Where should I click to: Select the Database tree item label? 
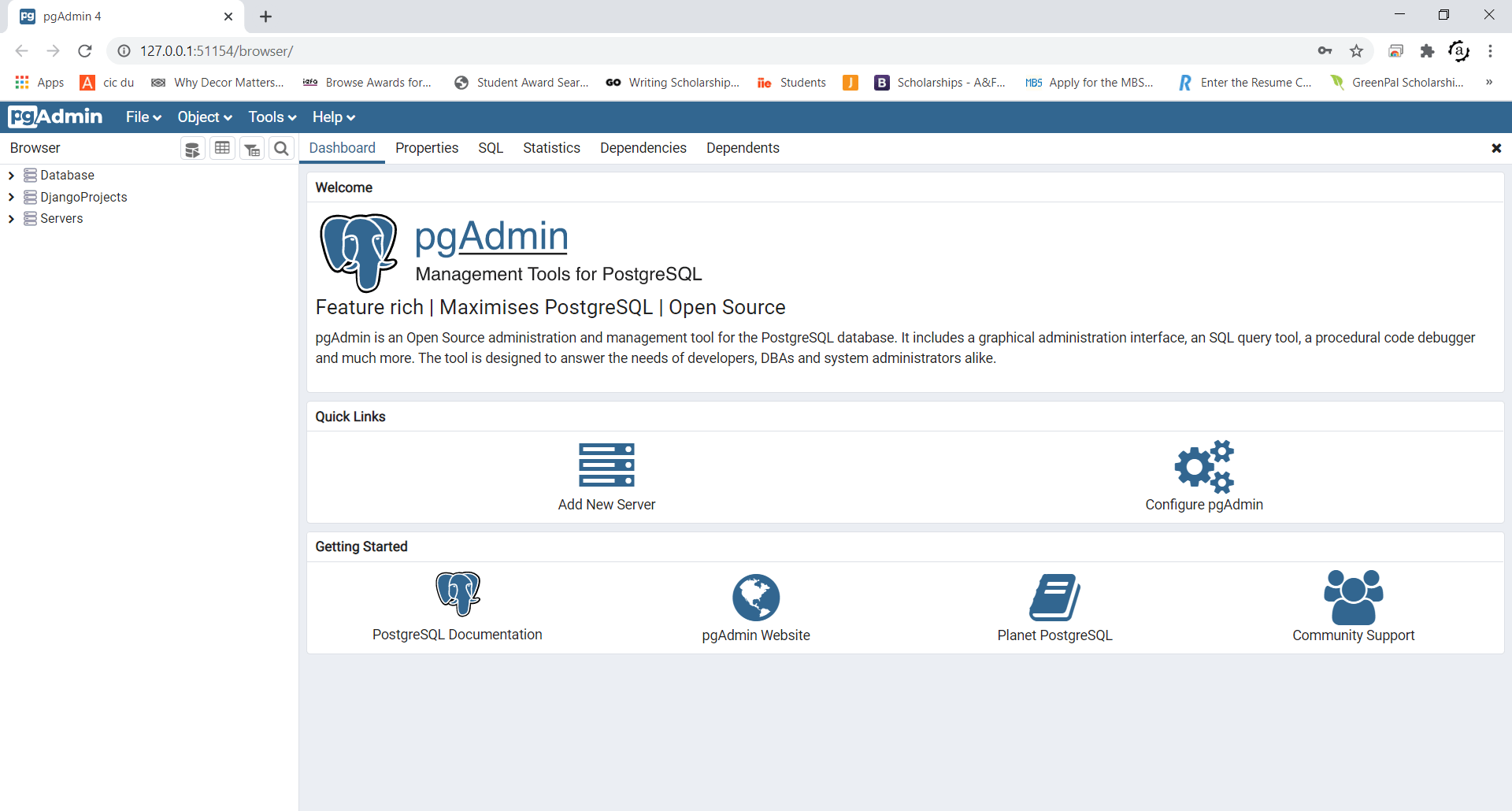pyautogui.click(x=67, y=175)
